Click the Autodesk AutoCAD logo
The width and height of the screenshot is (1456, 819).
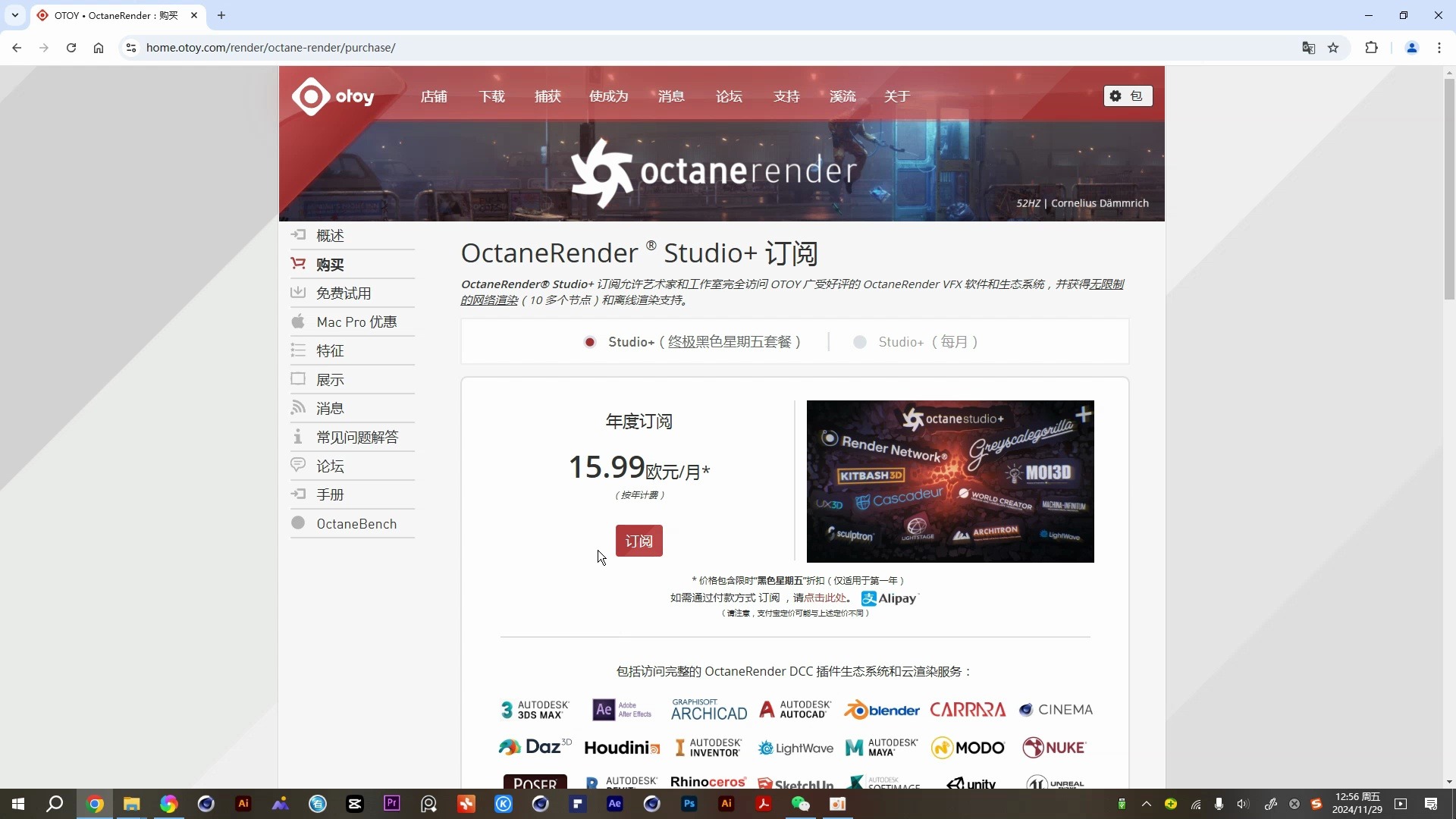click(795, 710)
